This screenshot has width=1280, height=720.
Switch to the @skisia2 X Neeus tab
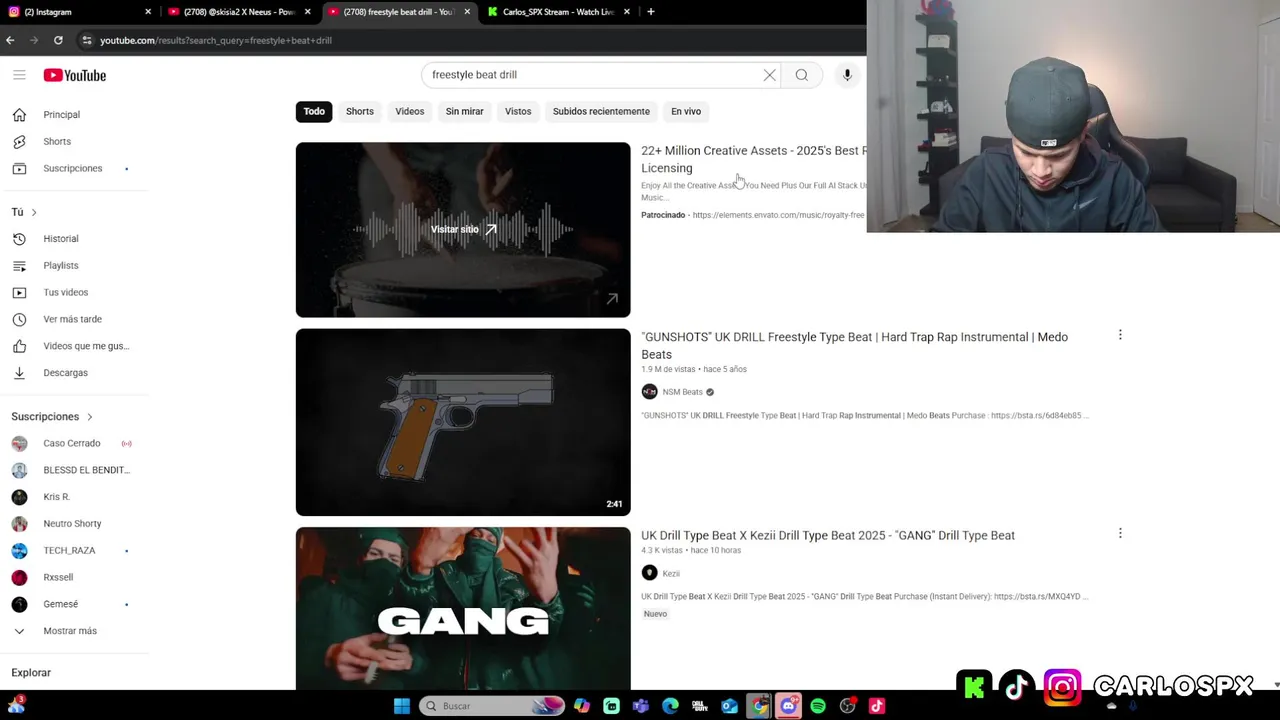238,12
